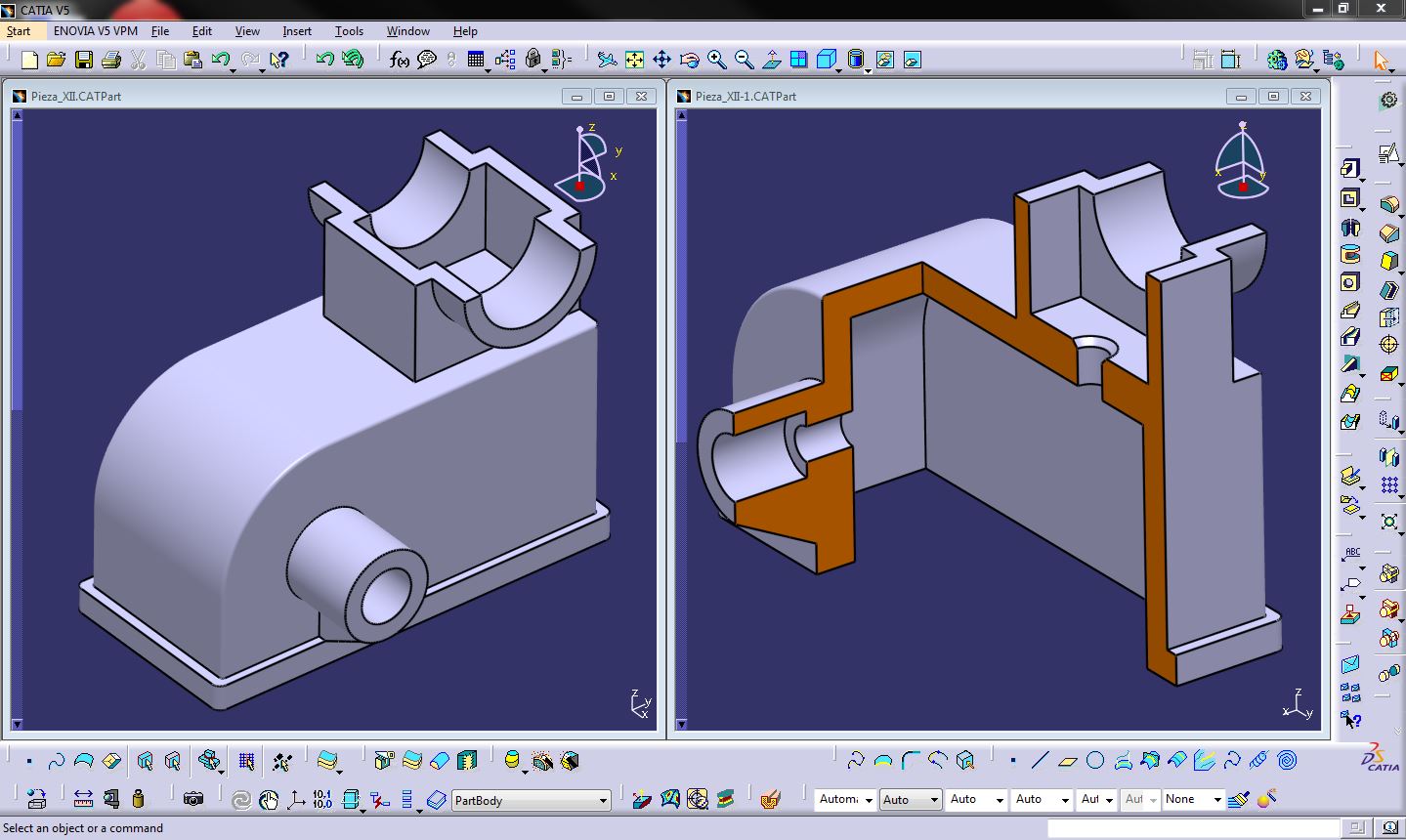Click the Capture camera icon
The width and height of the screenshot is (1406, 840).
coord(193,799)
